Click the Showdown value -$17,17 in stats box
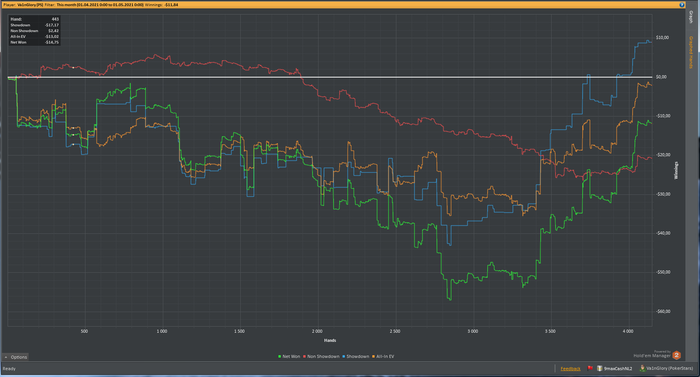700x377 pixels. tap(52, 25)
